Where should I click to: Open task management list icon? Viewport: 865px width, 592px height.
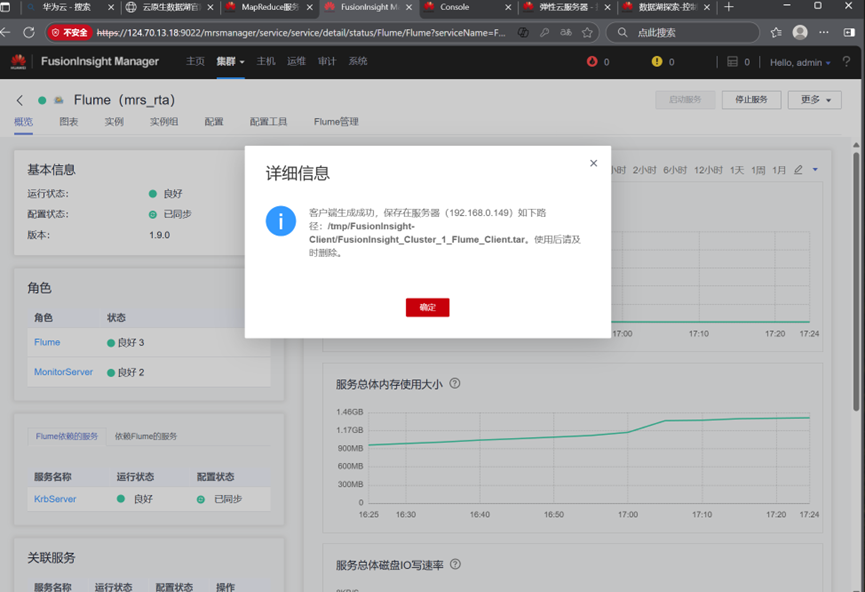tap(732, 62)
